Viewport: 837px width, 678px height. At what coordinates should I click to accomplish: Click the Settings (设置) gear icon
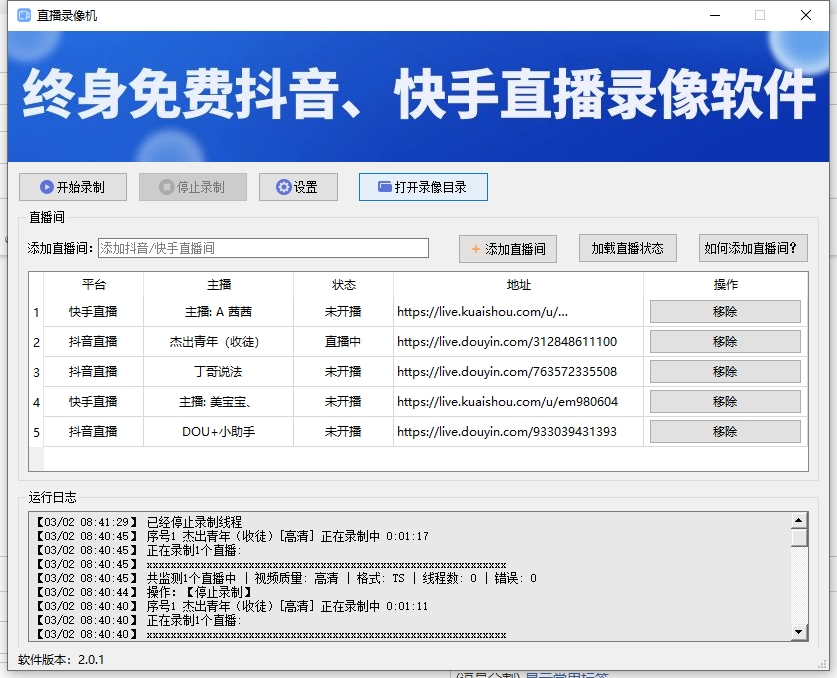[284, 187]
